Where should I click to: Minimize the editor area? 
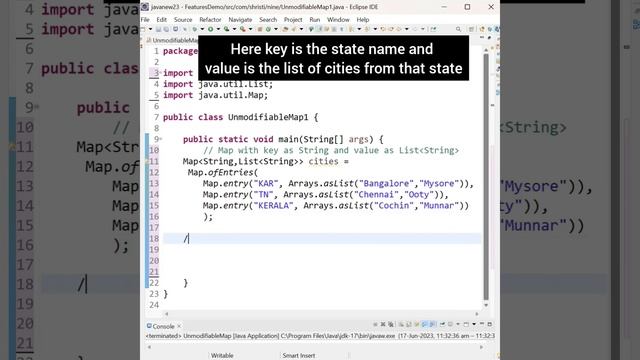tap(482, 38)
